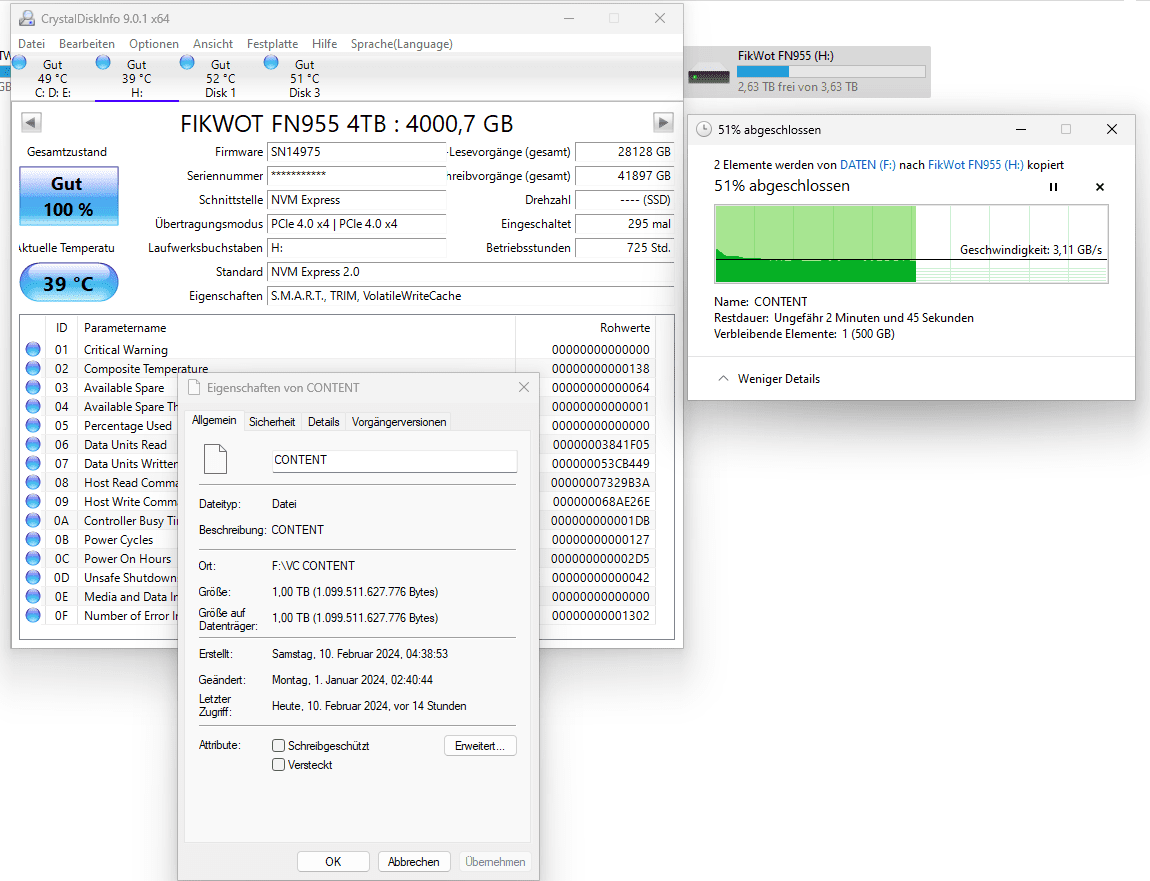Image resolution: width=1150 pixels, height=881 pixels.
Task: Click the CONTENT file name field
Action: [x=395, y=460]
